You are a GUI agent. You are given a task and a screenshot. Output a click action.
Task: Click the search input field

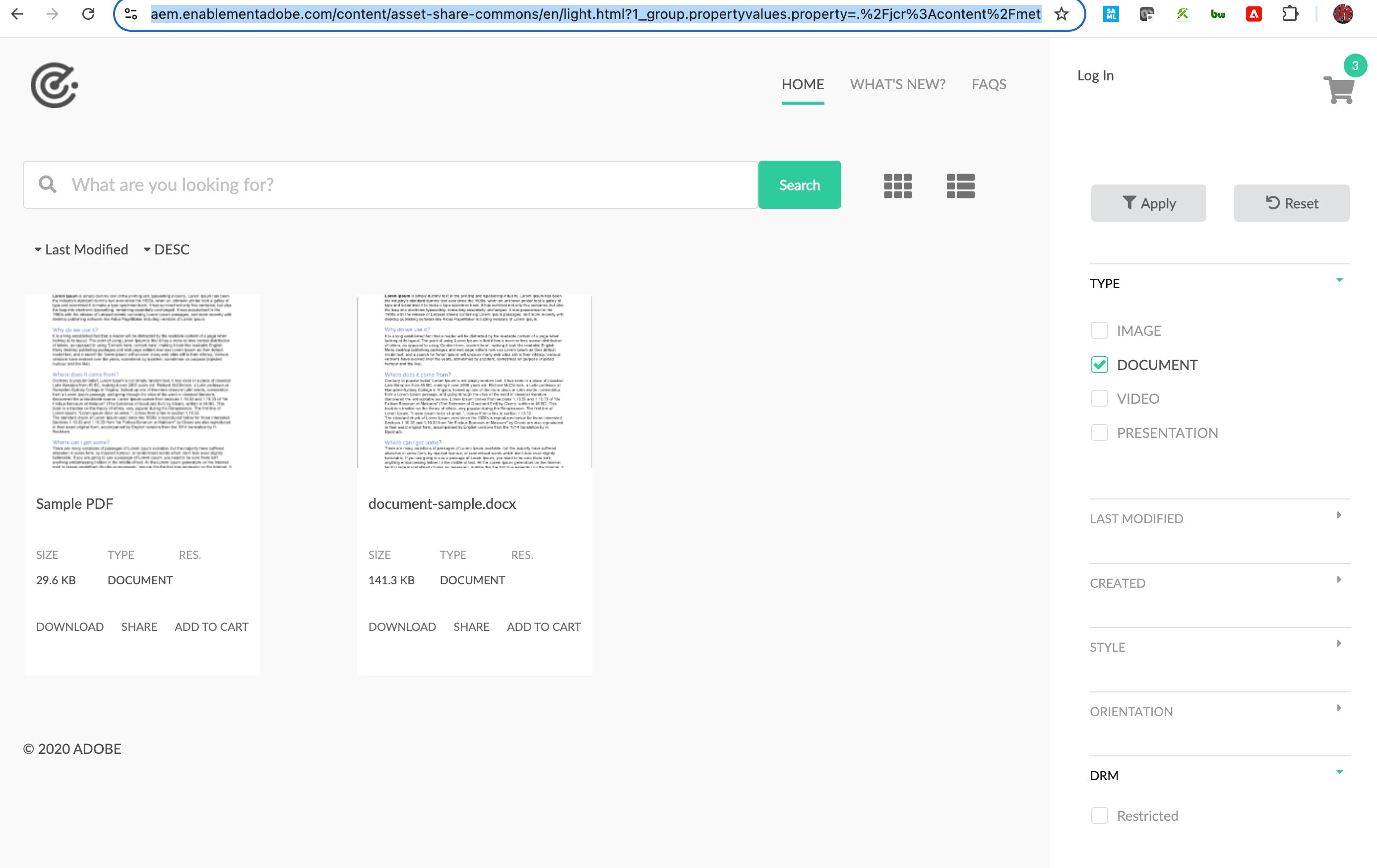(x=400, y=185)
